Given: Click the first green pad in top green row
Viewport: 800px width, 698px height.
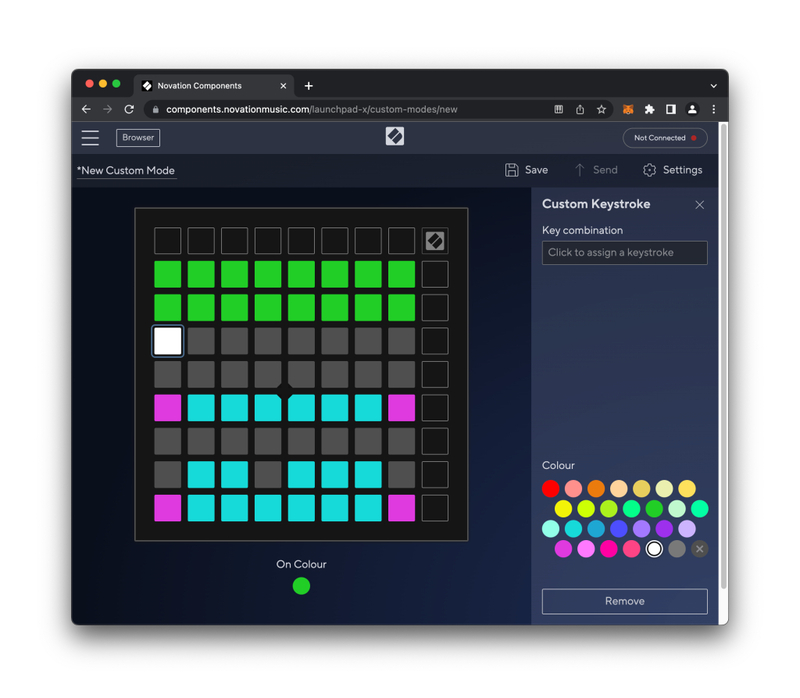Looking at the screenshot, I should pyautogui.click(x=167, y=274).
